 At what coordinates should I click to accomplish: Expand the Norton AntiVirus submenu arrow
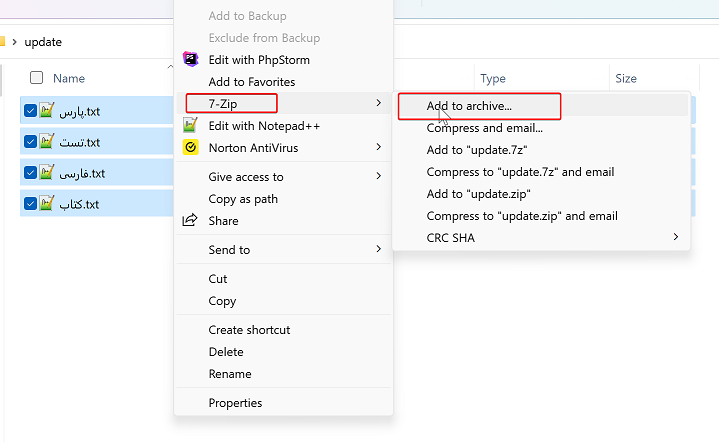coord(378,147)
